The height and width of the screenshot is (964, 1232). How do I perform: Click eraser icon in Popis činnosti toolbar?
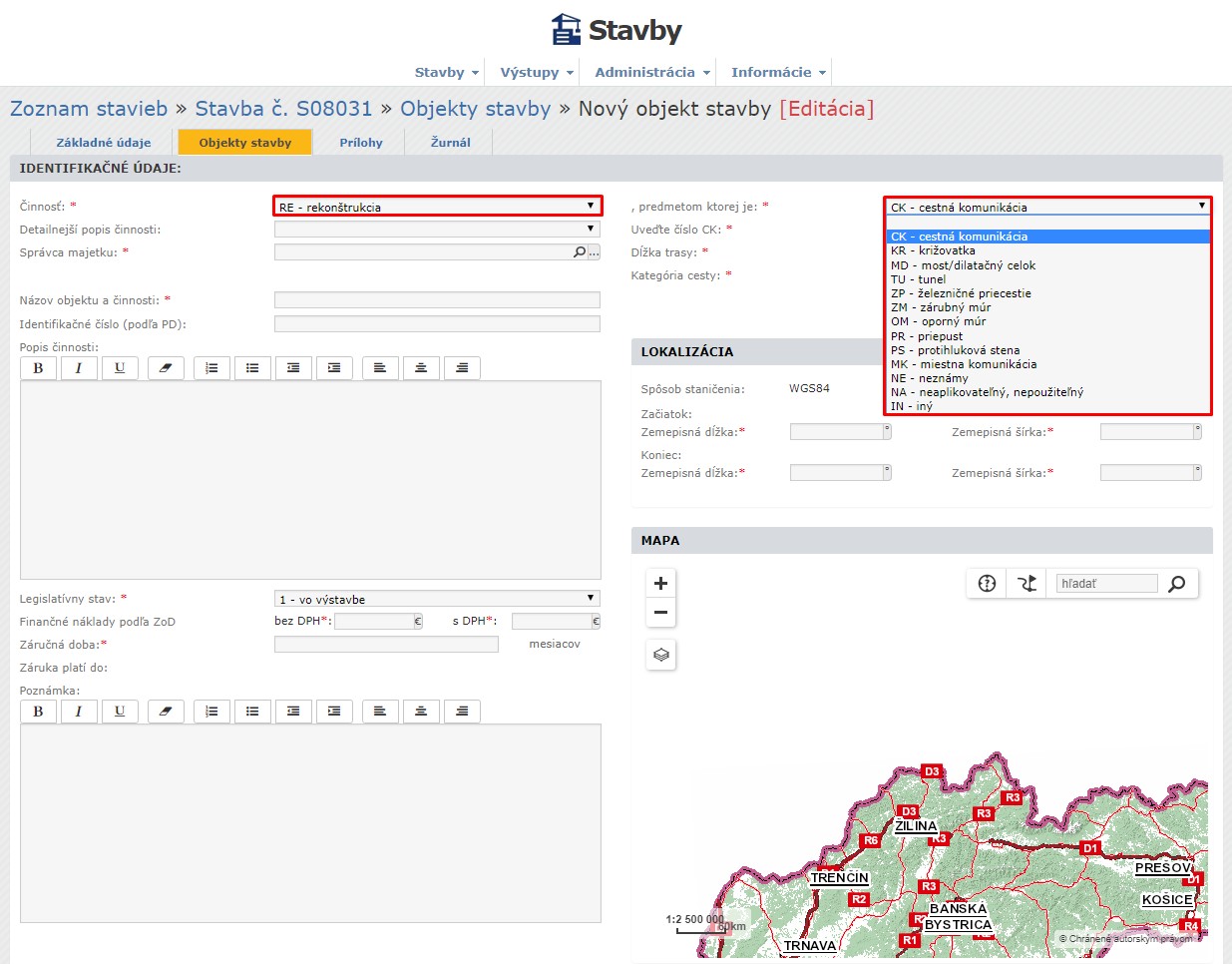pyautogui.click(x=166, y=368)
